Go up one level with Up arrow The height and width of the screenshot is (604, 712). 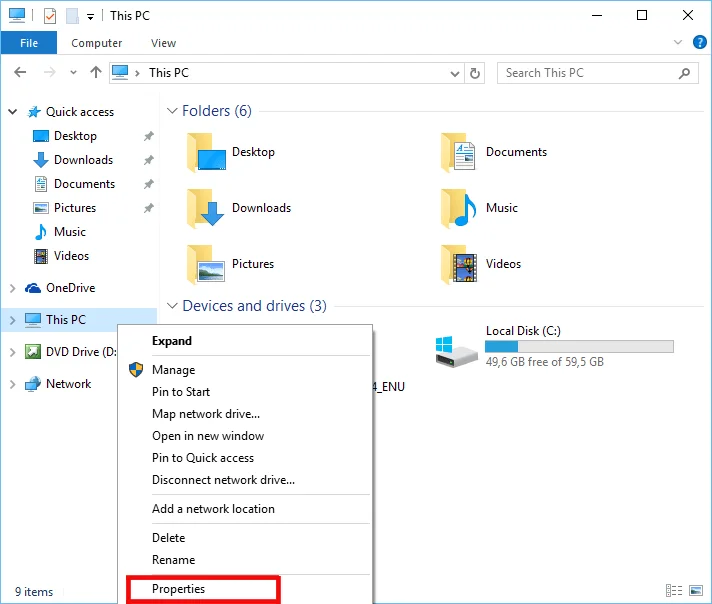tap(96, 72)
